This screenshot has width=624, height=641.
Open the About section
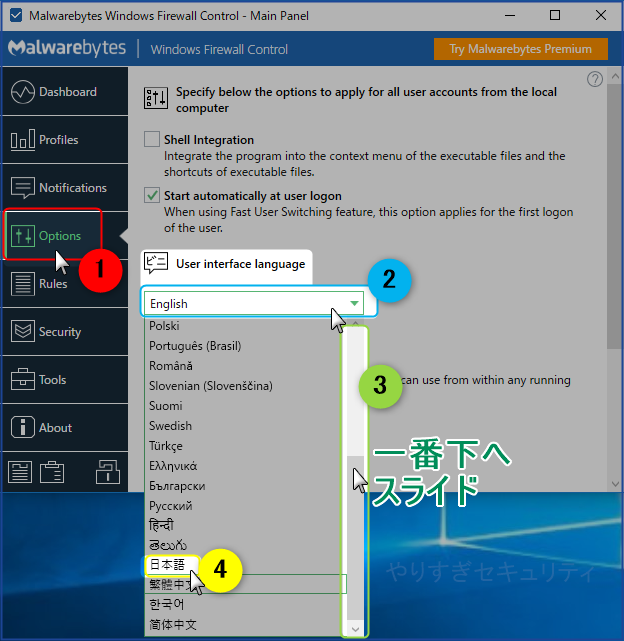(65, 427)
